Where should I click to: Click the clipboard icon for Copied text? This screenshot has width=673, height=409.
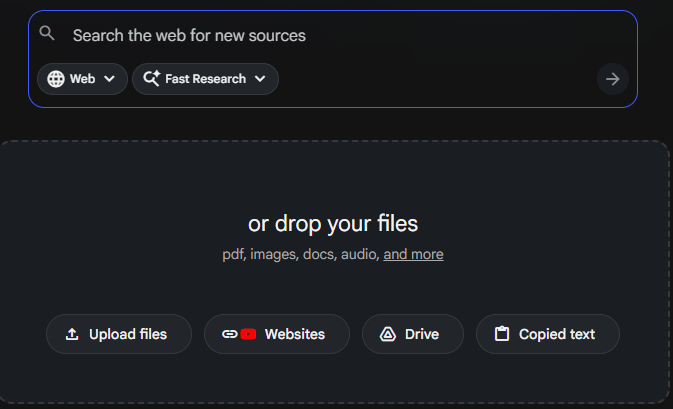[502, 334]
